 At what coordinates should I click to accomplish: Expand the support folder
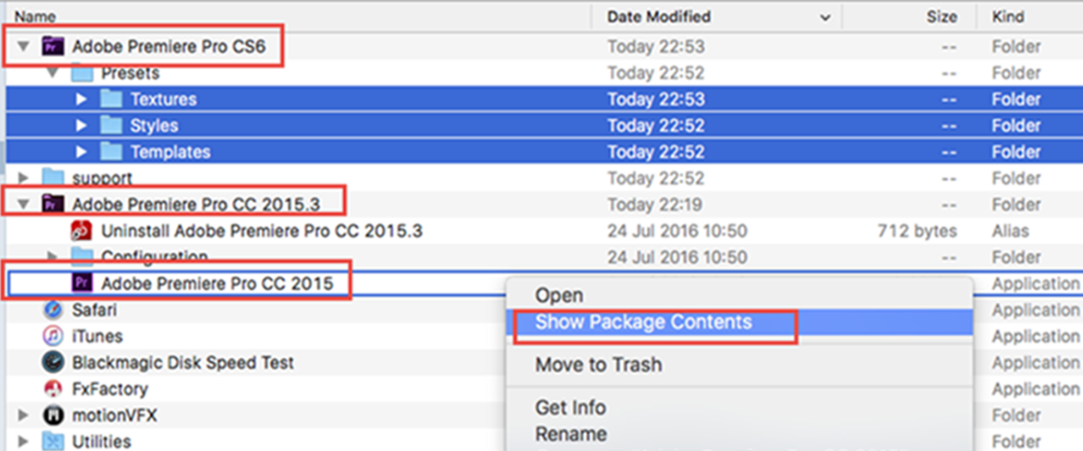[x=24, y=178]
